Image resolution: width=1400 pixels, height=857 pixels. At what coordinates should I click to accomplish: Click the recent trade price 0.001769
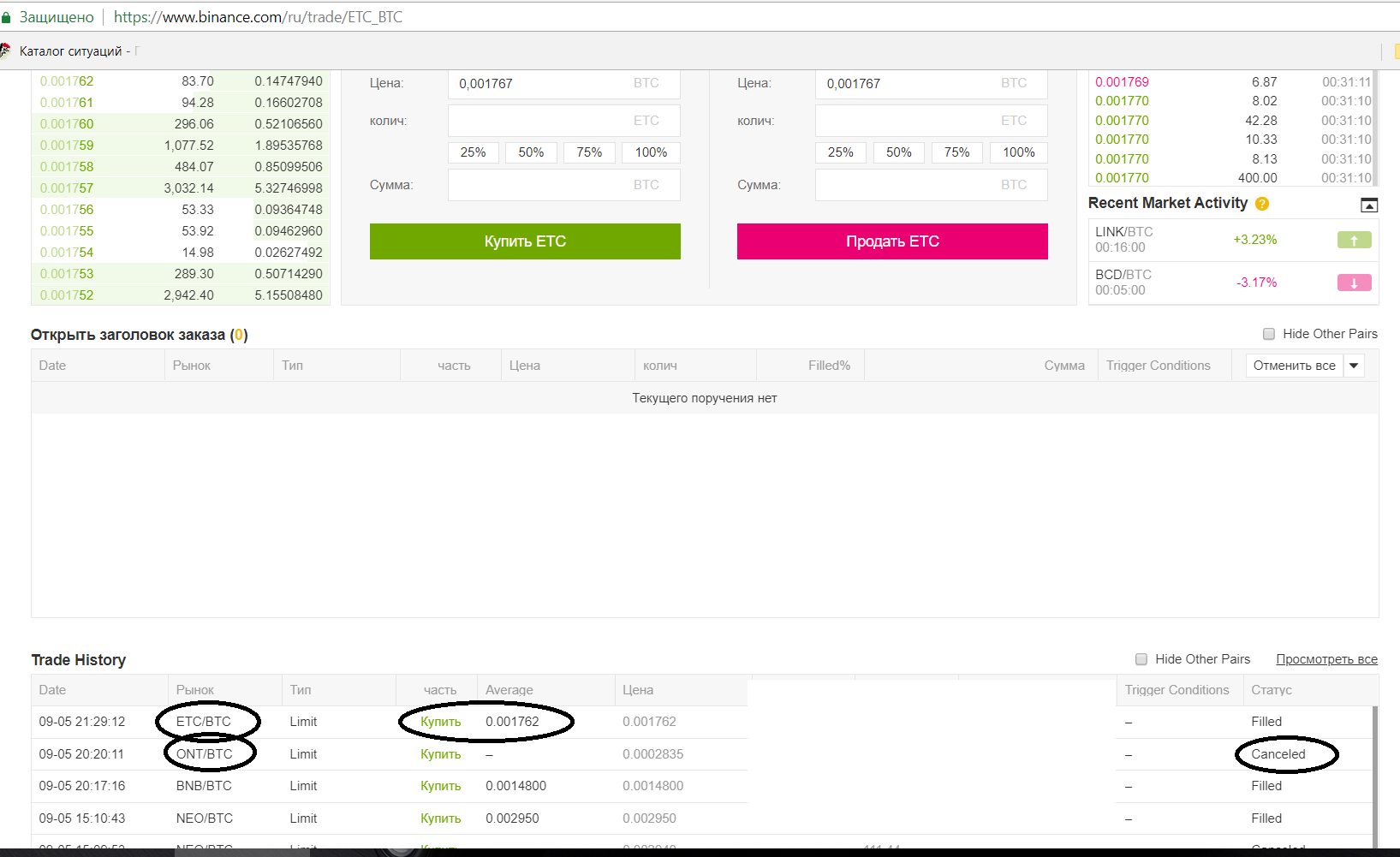coord(1122,82)
